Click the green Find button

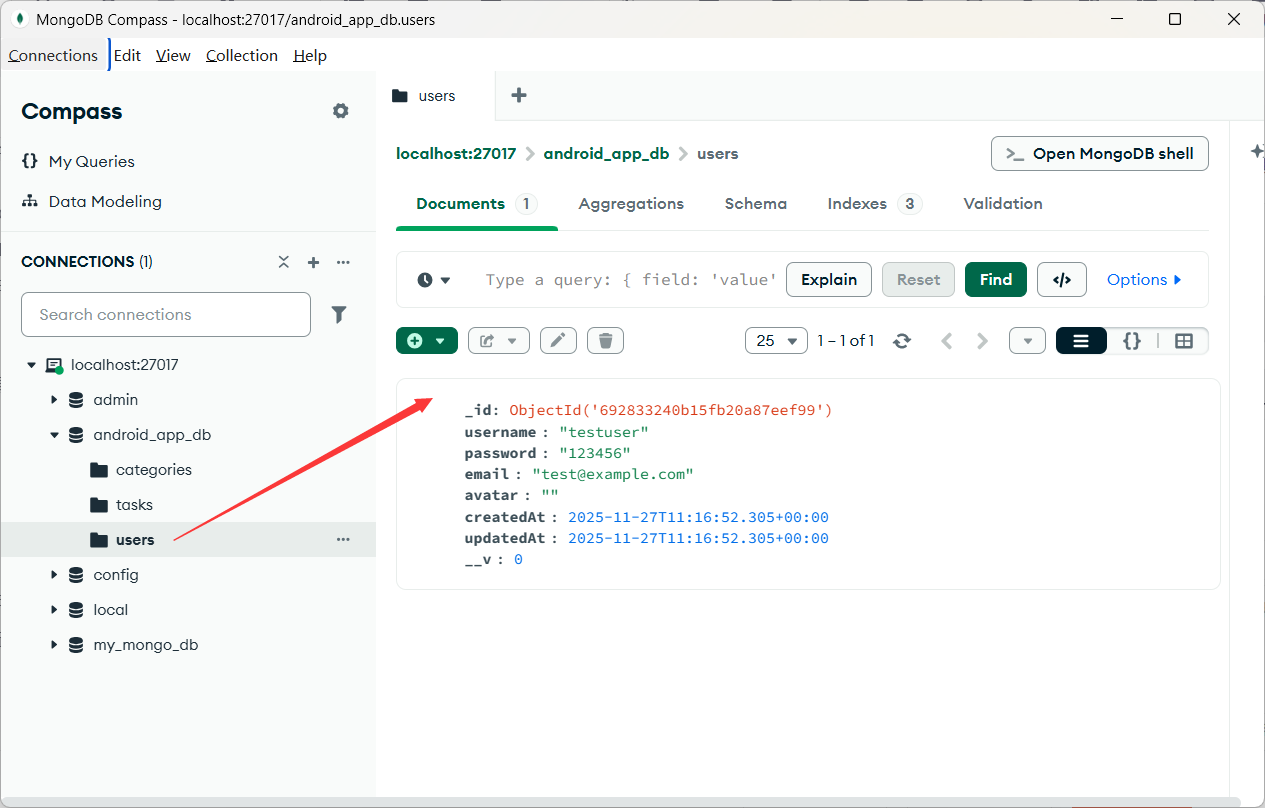click(996, 280)
